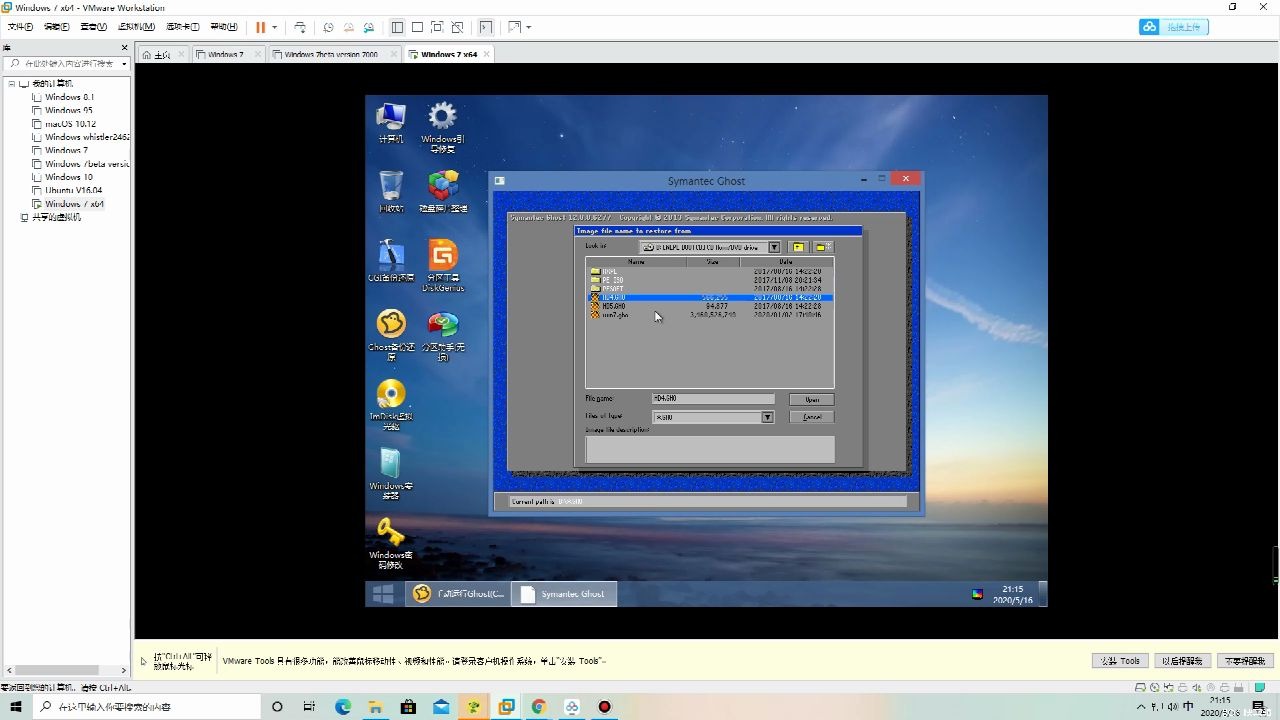The image size is (1280, 720).
Task: Open the 查看(V) menu
Action: [93, 27]
